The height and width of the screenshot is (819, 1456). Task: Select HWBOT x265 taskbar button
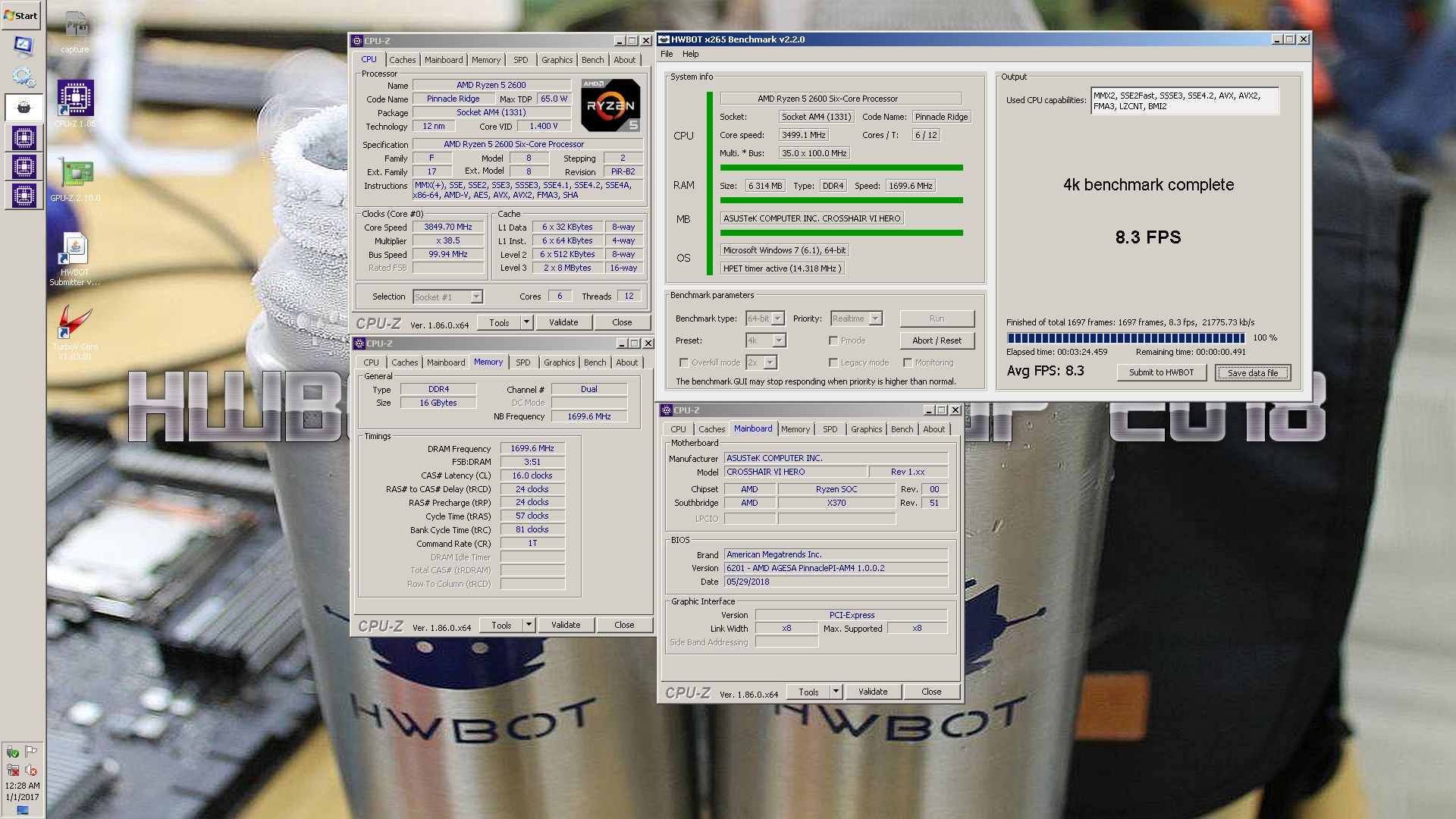pyautogui.click(x=24, y=107)
